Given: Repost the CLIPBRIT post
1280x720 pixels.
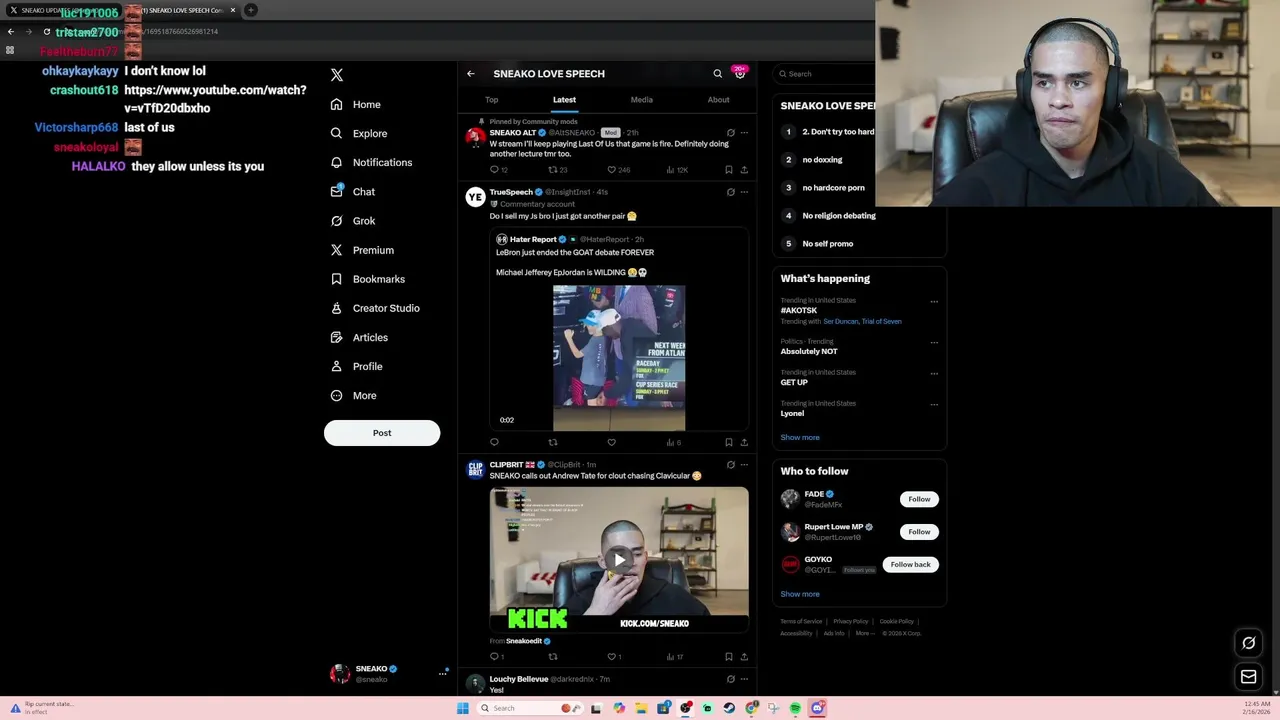Looking at the screenshot, I should pyautogui.click(x=553, y=657).
